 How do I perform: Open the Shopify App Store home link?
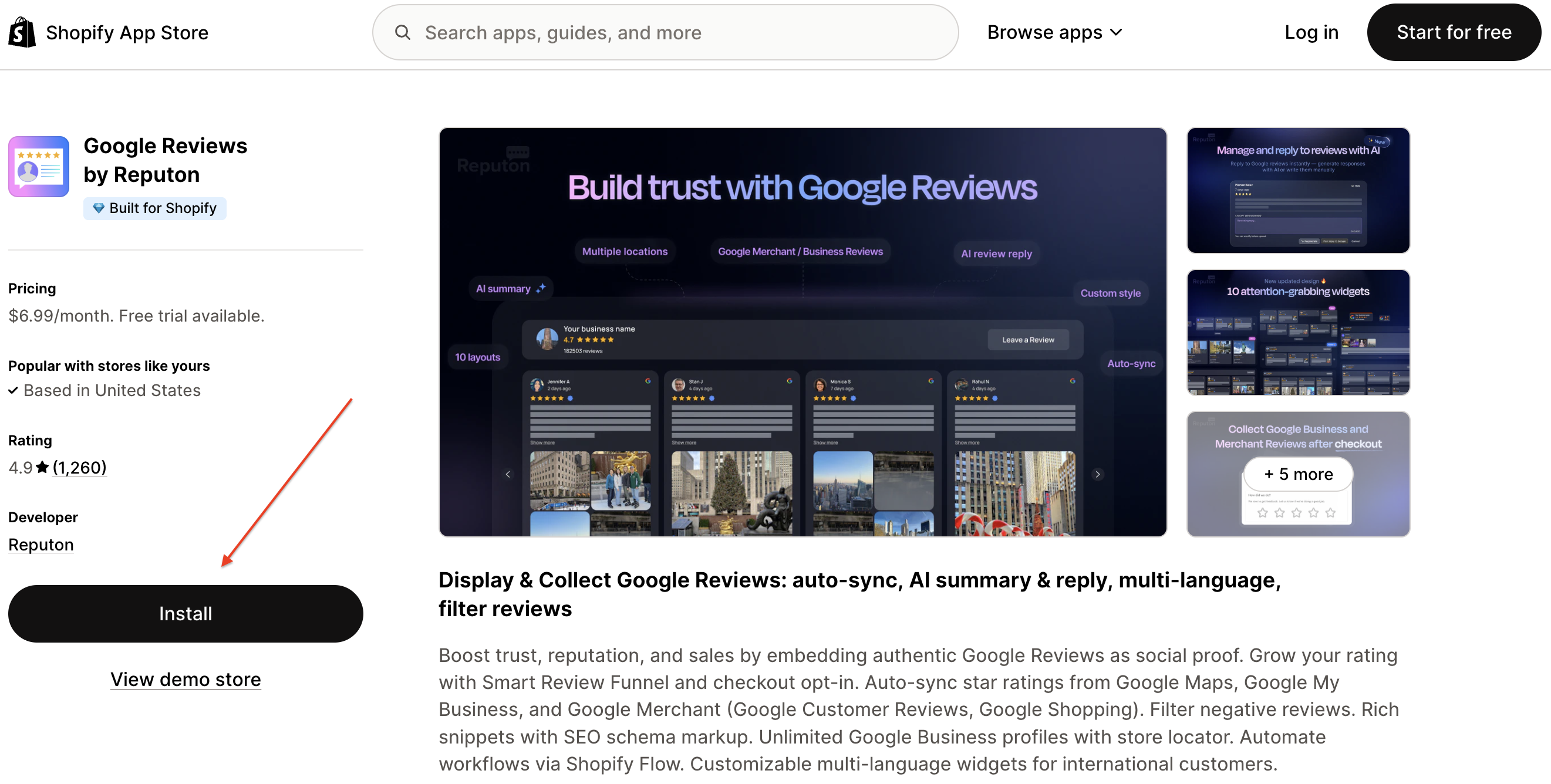[x=109, y=32]
